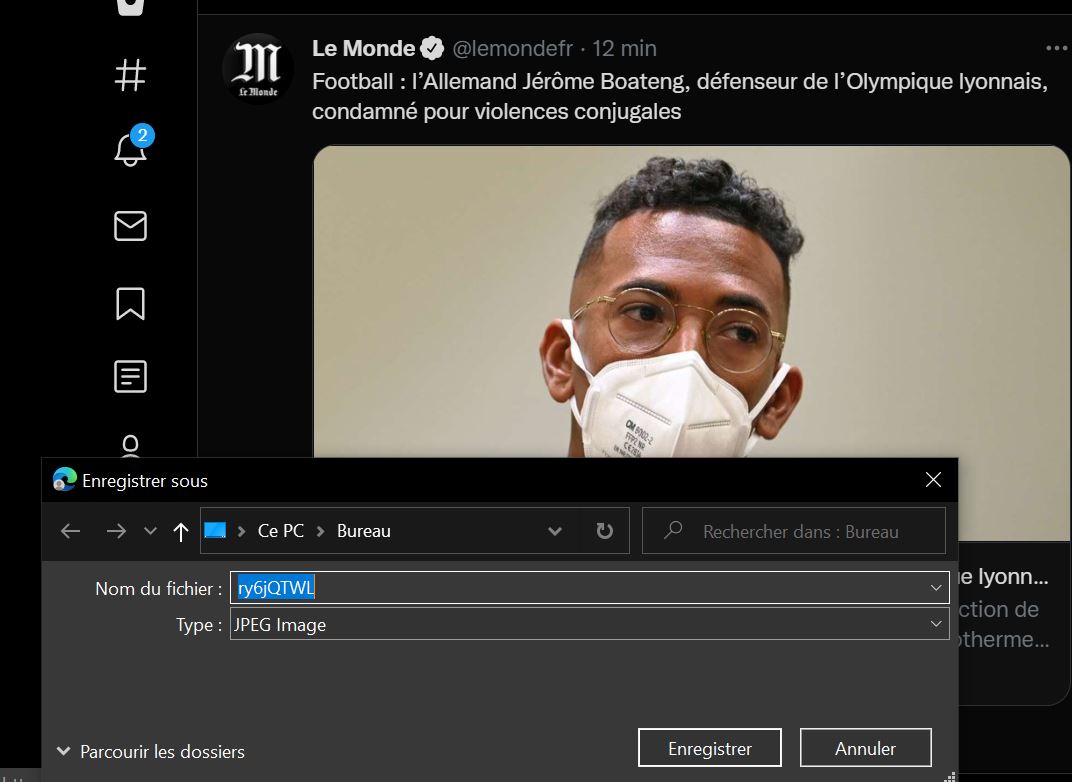Expand the recent locations dropdown arrow
Viewport: 1072px width, 782px height.
150,532
